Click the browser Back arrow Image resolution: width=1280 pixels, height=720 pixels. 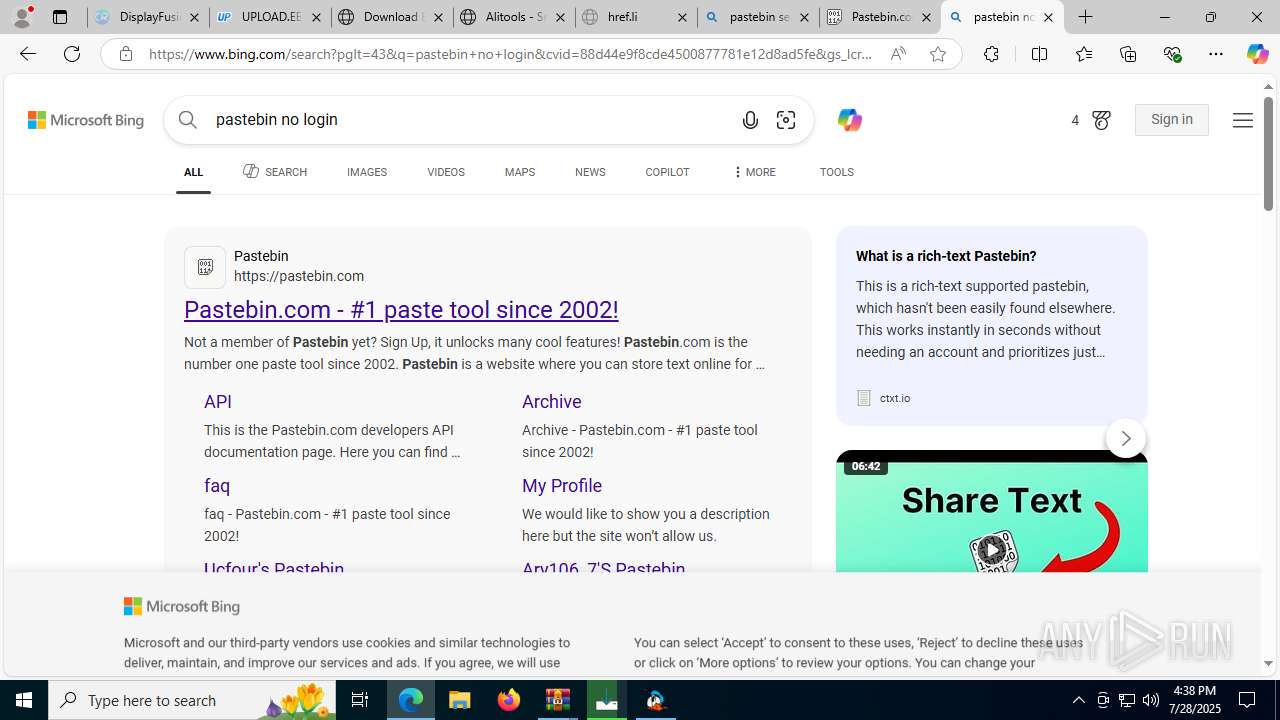(x=27, y=54)
